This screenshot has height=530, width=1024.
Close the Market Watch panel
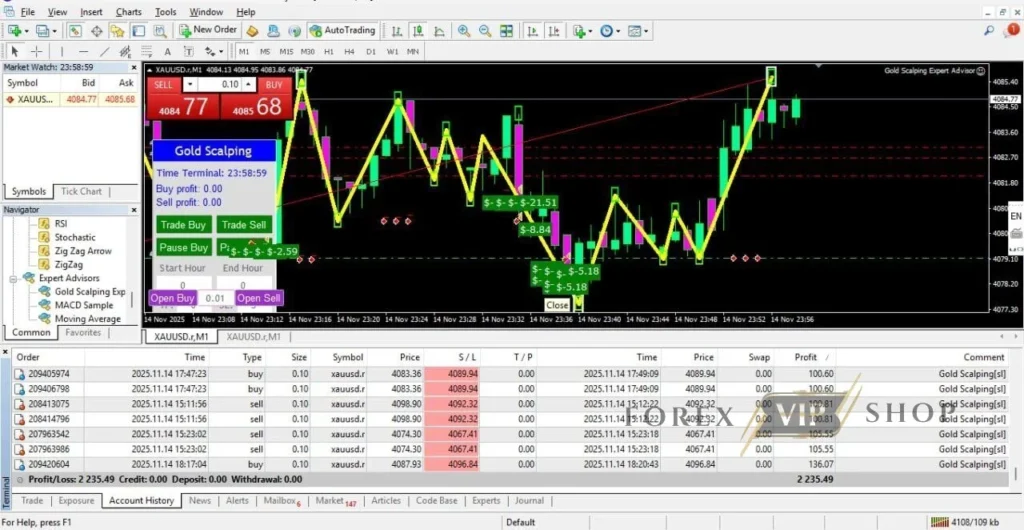135,67
